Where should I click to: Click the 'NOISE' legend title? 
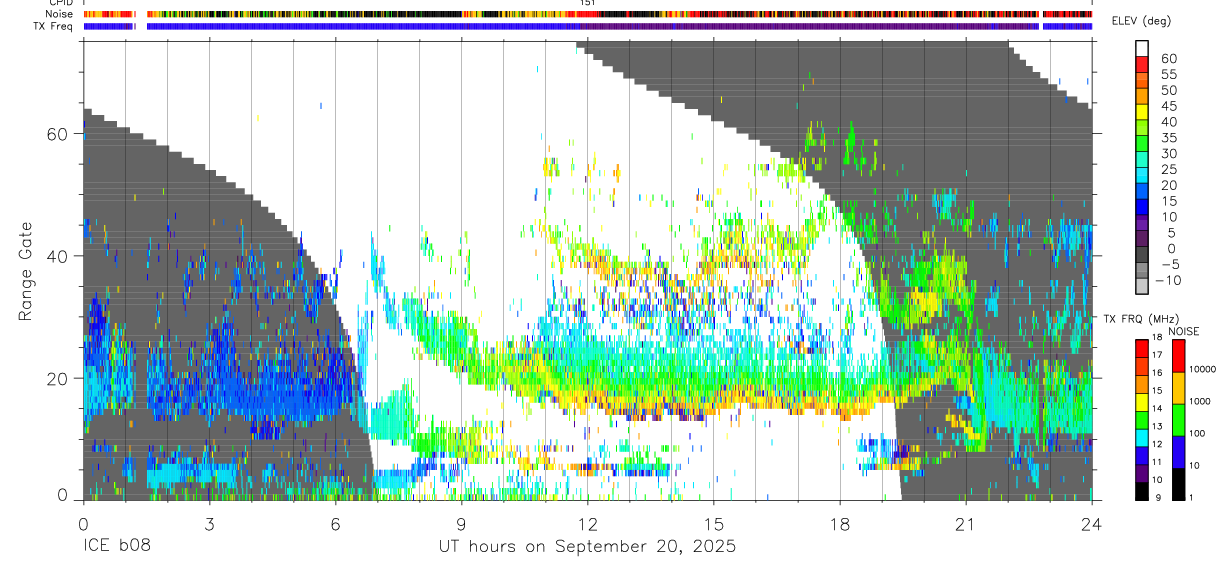(1184, 331)
